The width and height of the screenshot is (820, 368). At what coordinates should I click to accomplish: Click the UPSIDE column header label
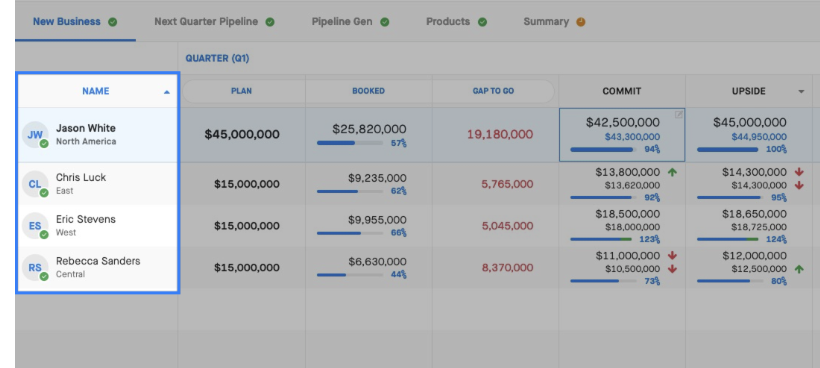(748, 91)
